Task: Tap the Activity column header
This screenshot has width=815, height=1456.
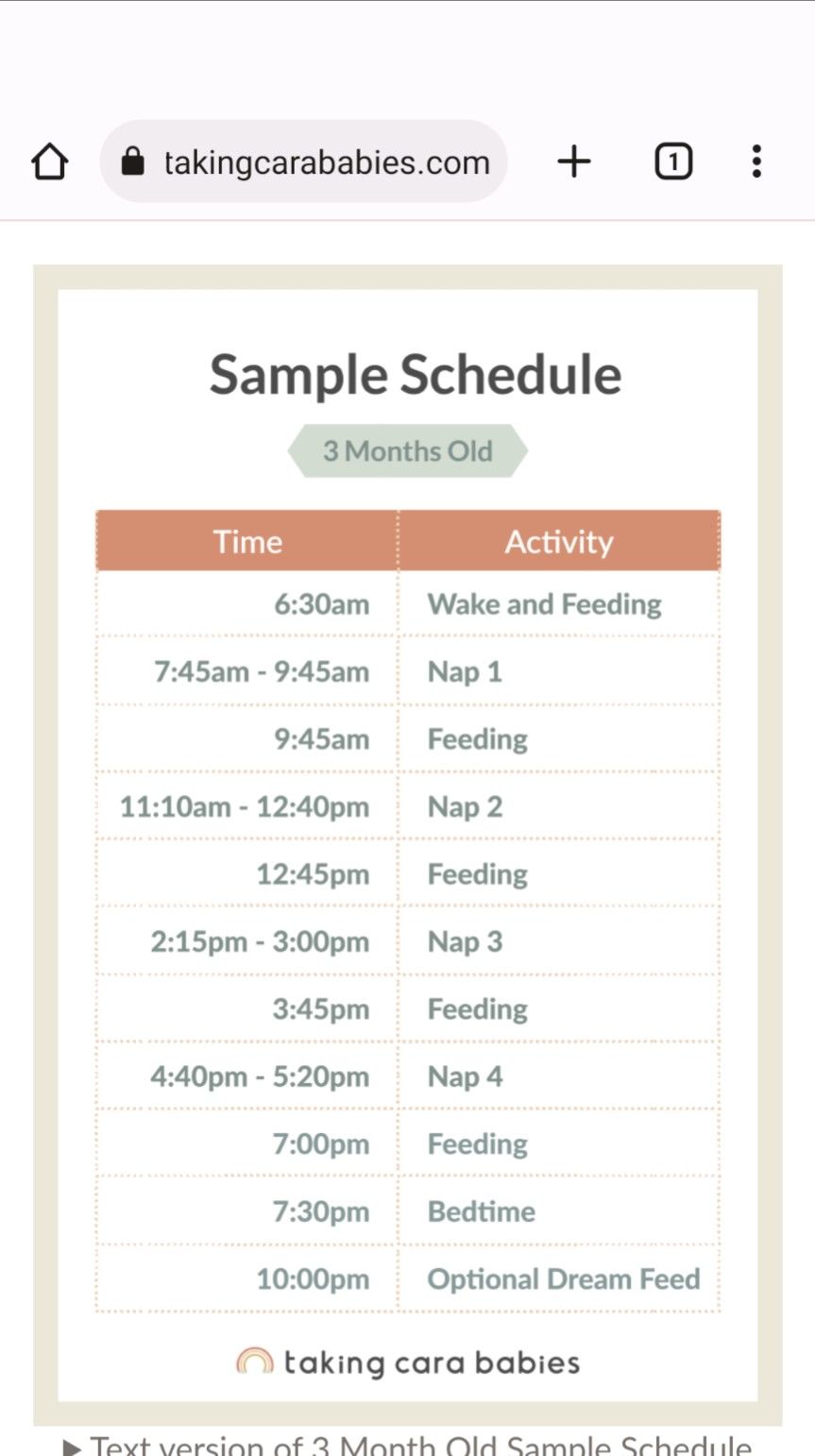Action: 558,542
